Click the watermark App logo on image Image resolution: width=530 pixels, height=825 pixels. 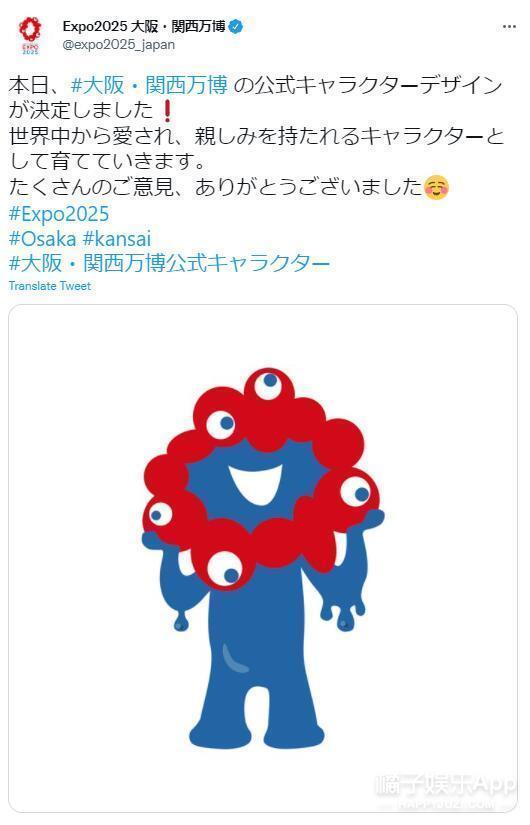coord(445,788)
